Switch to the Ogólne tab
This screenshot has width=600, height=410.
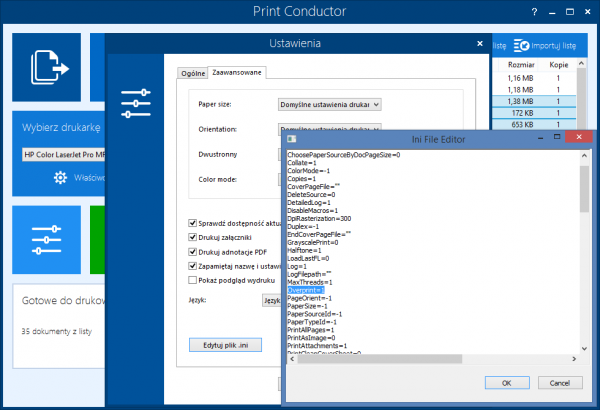pyautogui.click(x=192, y=73)
